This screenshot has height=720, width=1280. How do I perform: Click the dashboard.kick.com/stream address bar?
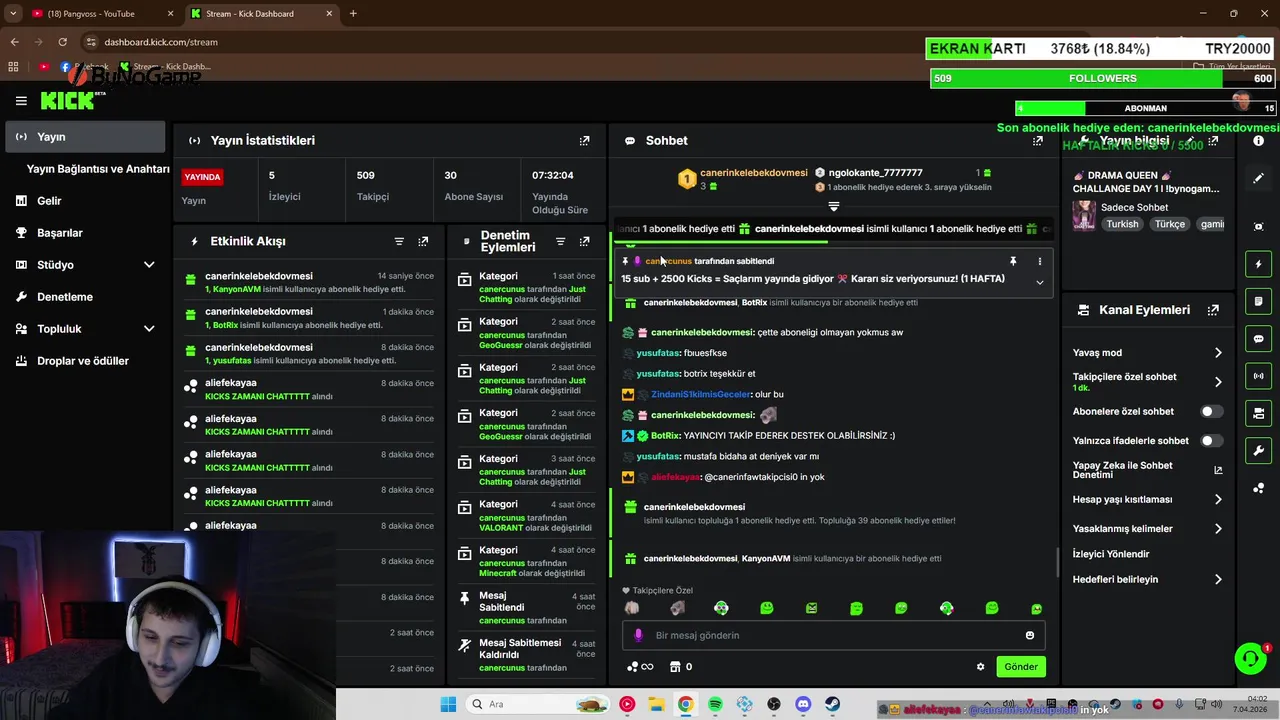pyautogui.click(x=160, y=42)
